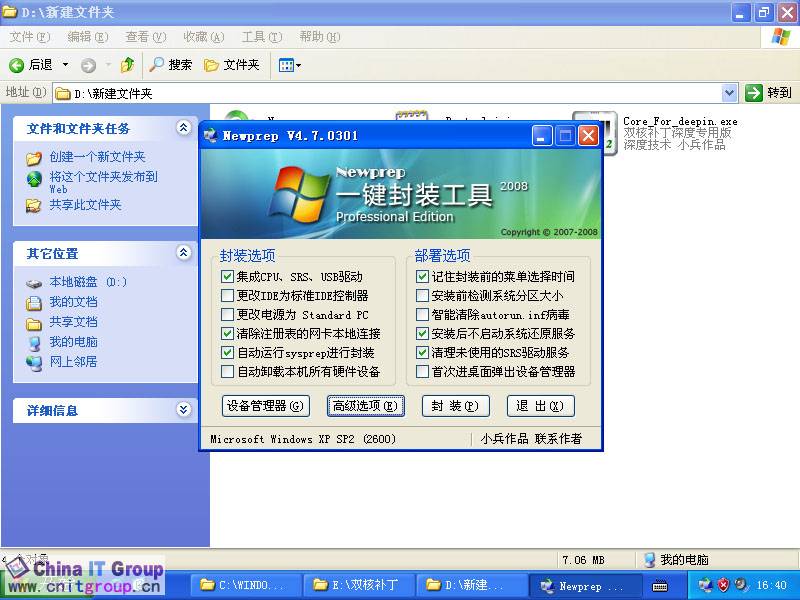Click the shared documents folder icon
Viewport: 800px width, 600px height.
tap(34, 323)
